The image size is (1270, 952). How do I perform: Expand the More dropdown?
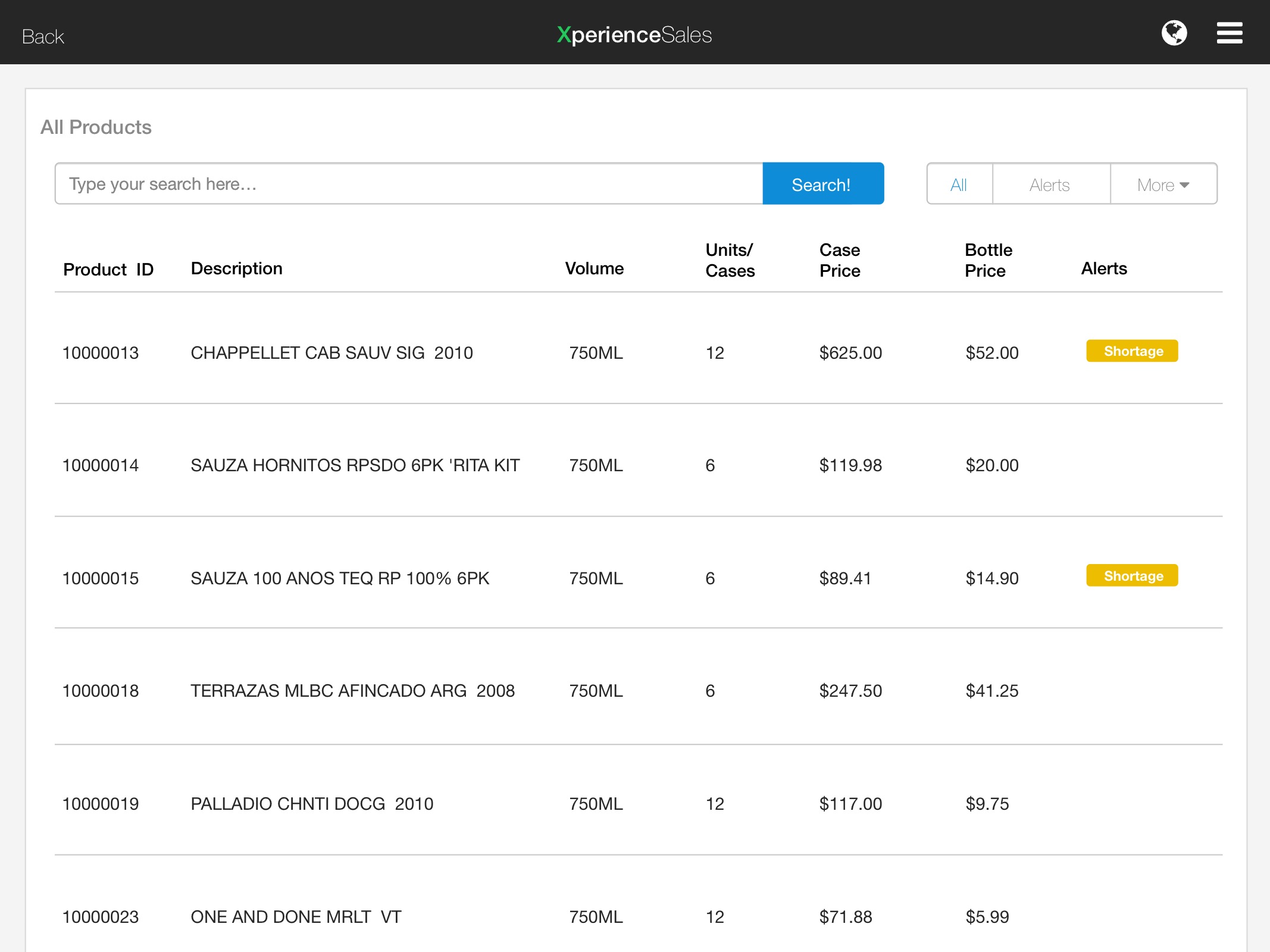pyautogui.click(x=1163, y=184)
